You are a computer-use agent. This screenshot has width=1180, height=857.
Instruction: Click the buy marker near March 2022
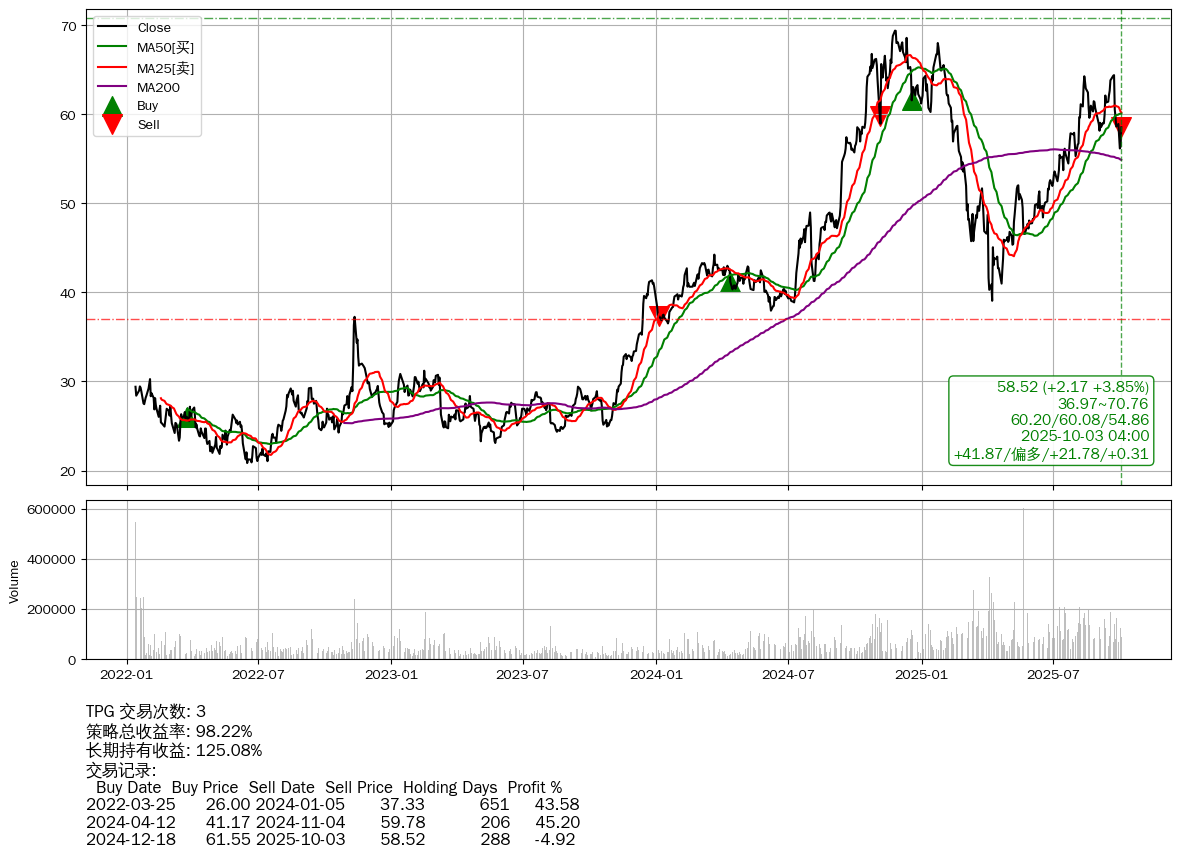coord(187,419)
